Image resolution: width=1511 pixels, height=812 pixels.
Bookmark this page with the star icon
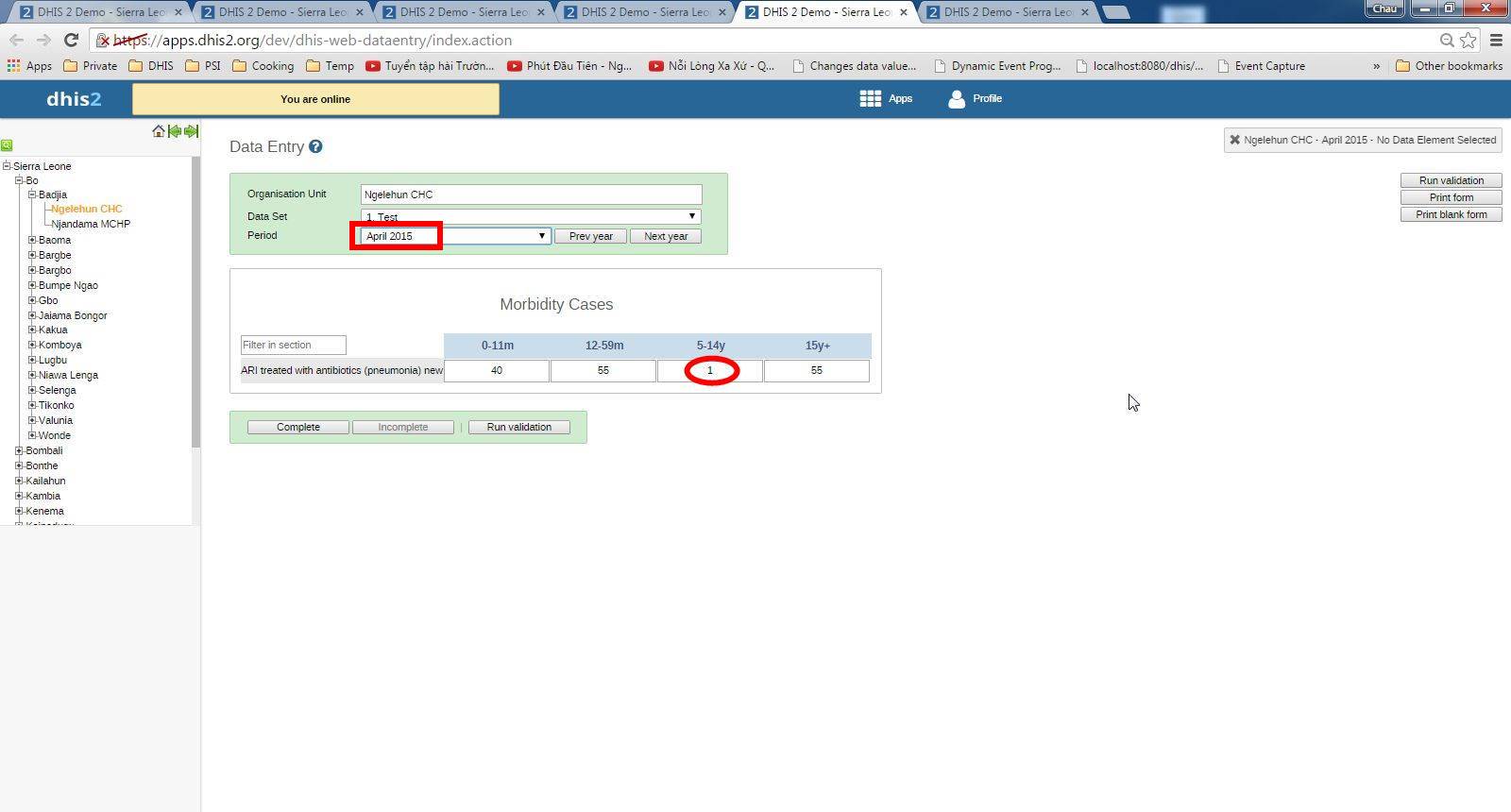click(1469, 40)
